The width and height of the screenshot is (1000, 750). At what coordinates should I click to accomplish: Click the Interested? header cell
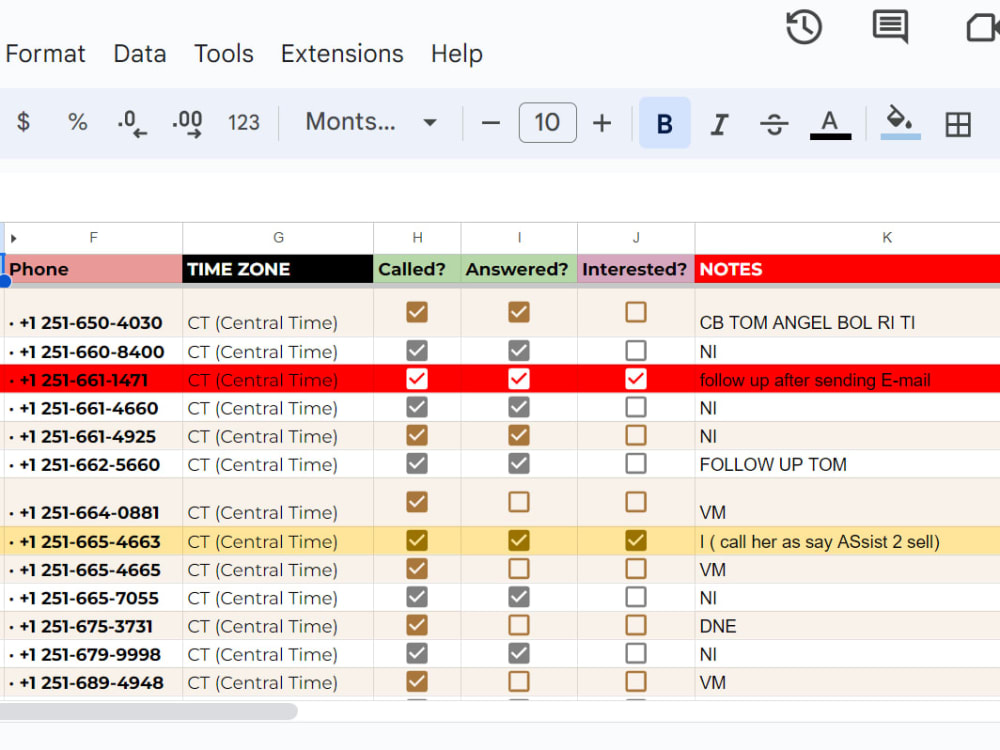[x=636, y=269]
